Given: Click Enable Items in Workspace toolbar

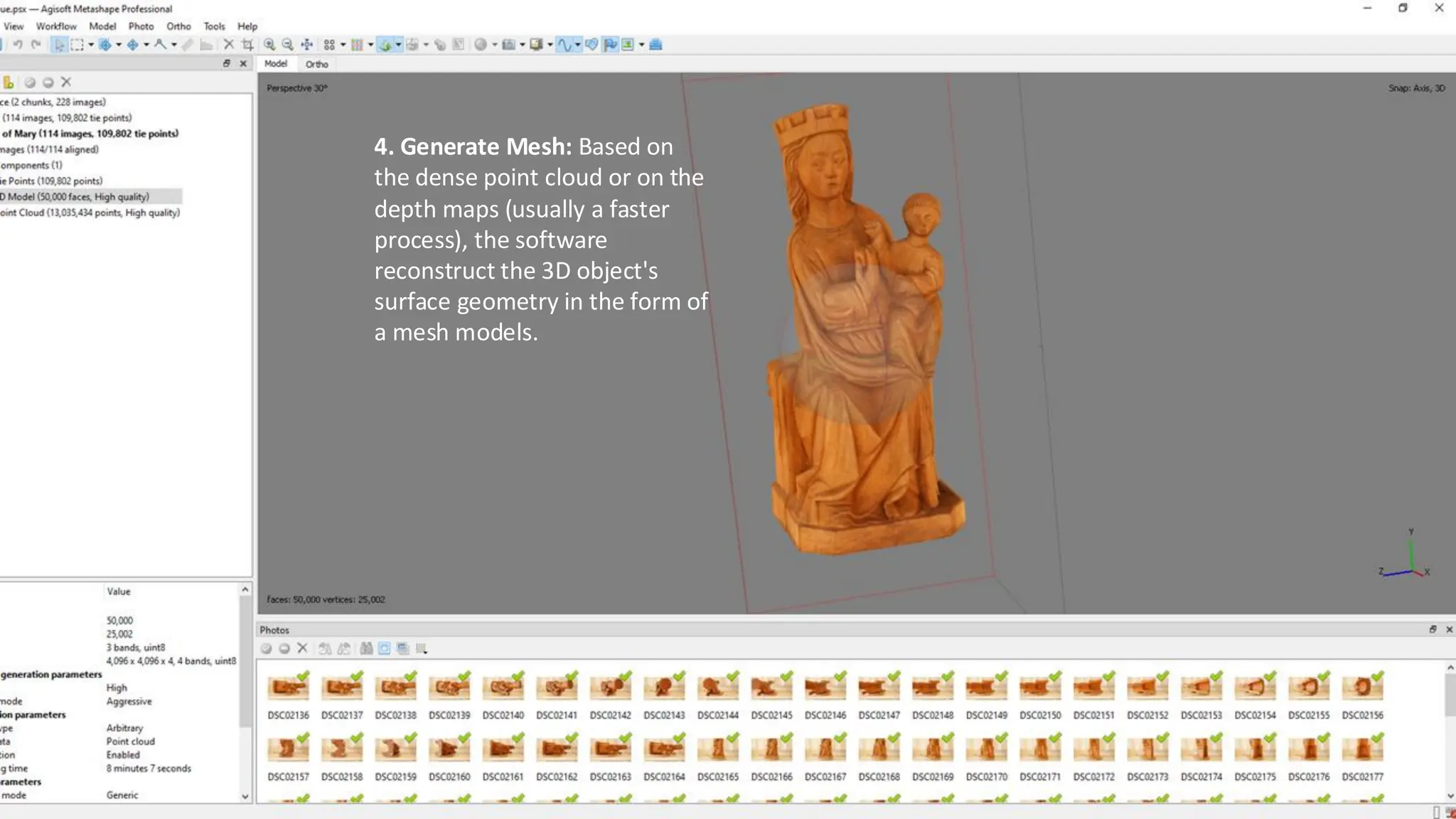Looking at the screenshot, I should coord(30,82).
